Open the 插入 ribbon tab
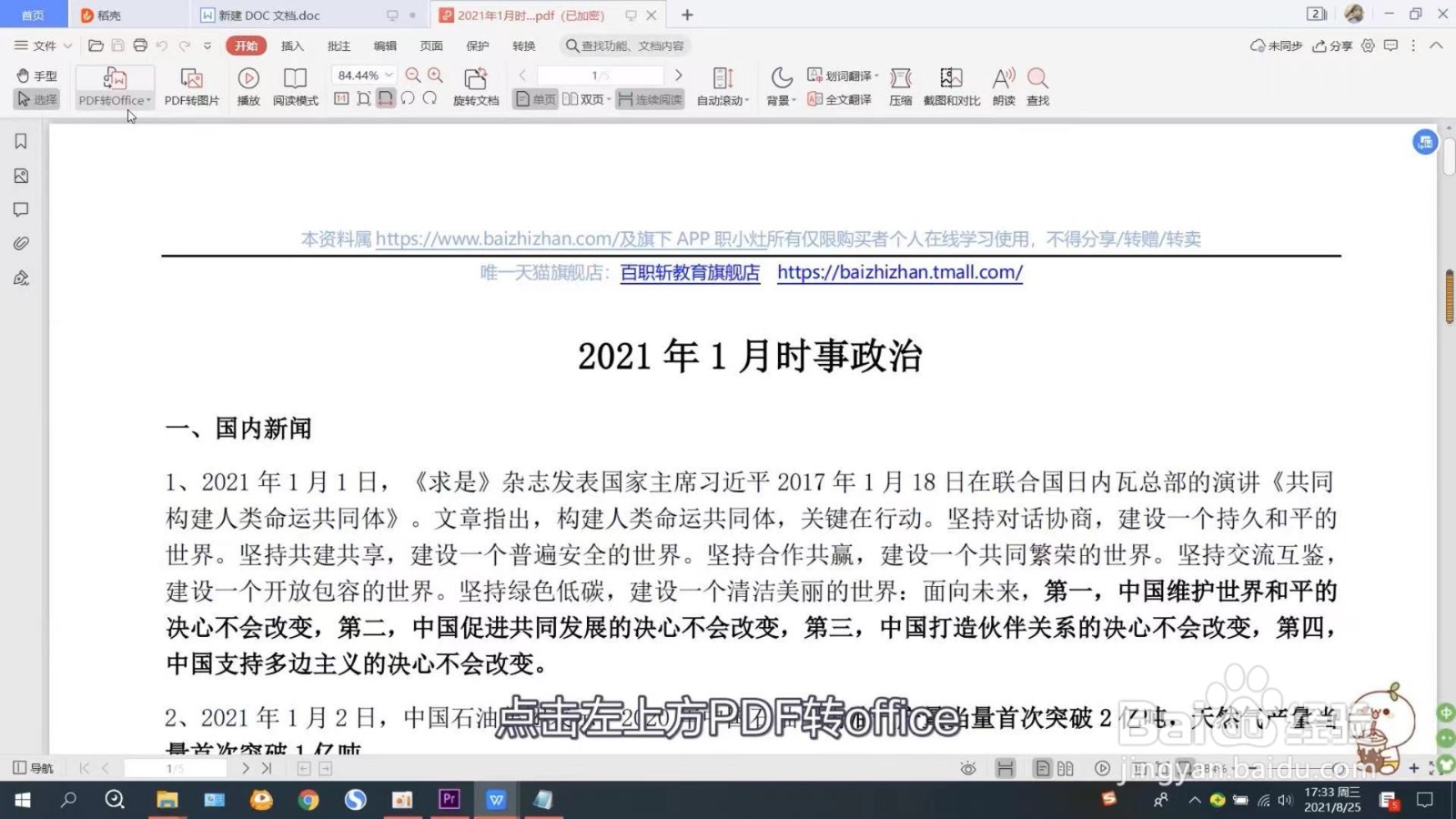 point(292,45)
